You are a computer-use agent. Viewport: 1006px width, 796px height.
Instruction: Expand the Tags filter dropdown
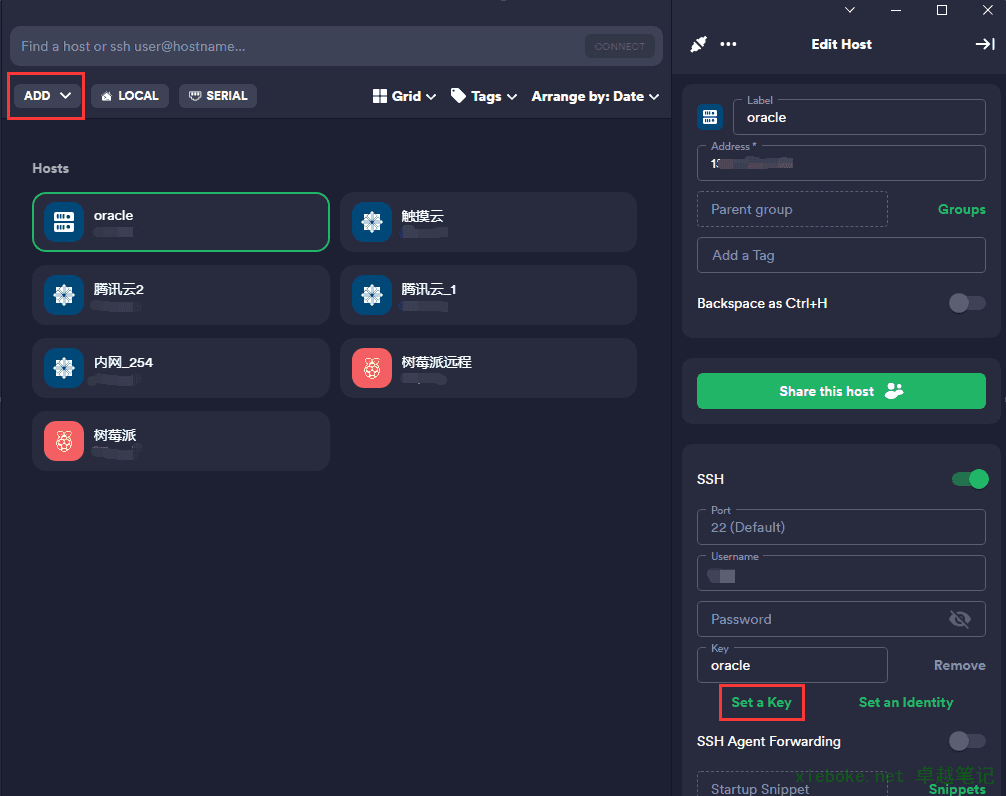[484, 96]
